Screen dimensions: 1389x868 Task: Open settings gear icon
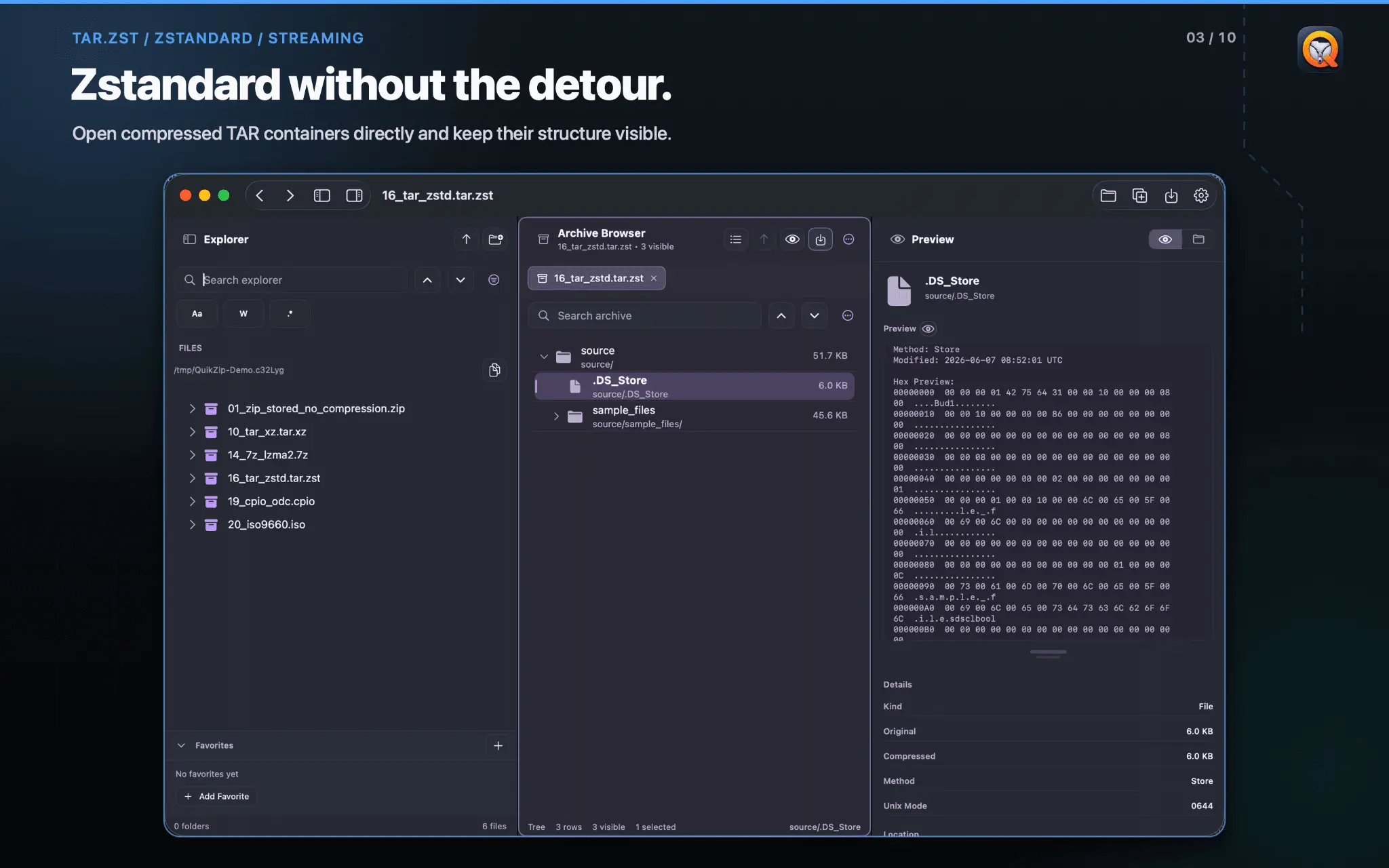click(1201, 195)
